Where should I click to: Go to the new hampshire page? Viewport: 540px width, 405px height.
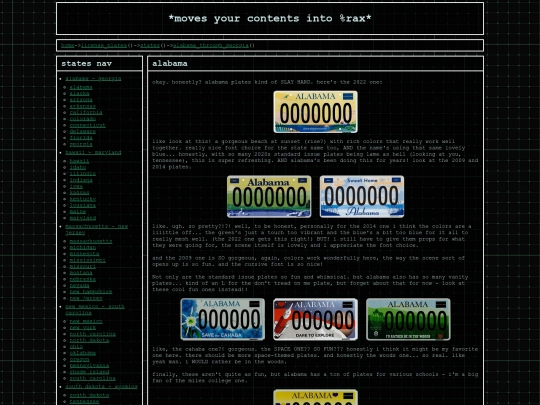(x=91, y=292)
